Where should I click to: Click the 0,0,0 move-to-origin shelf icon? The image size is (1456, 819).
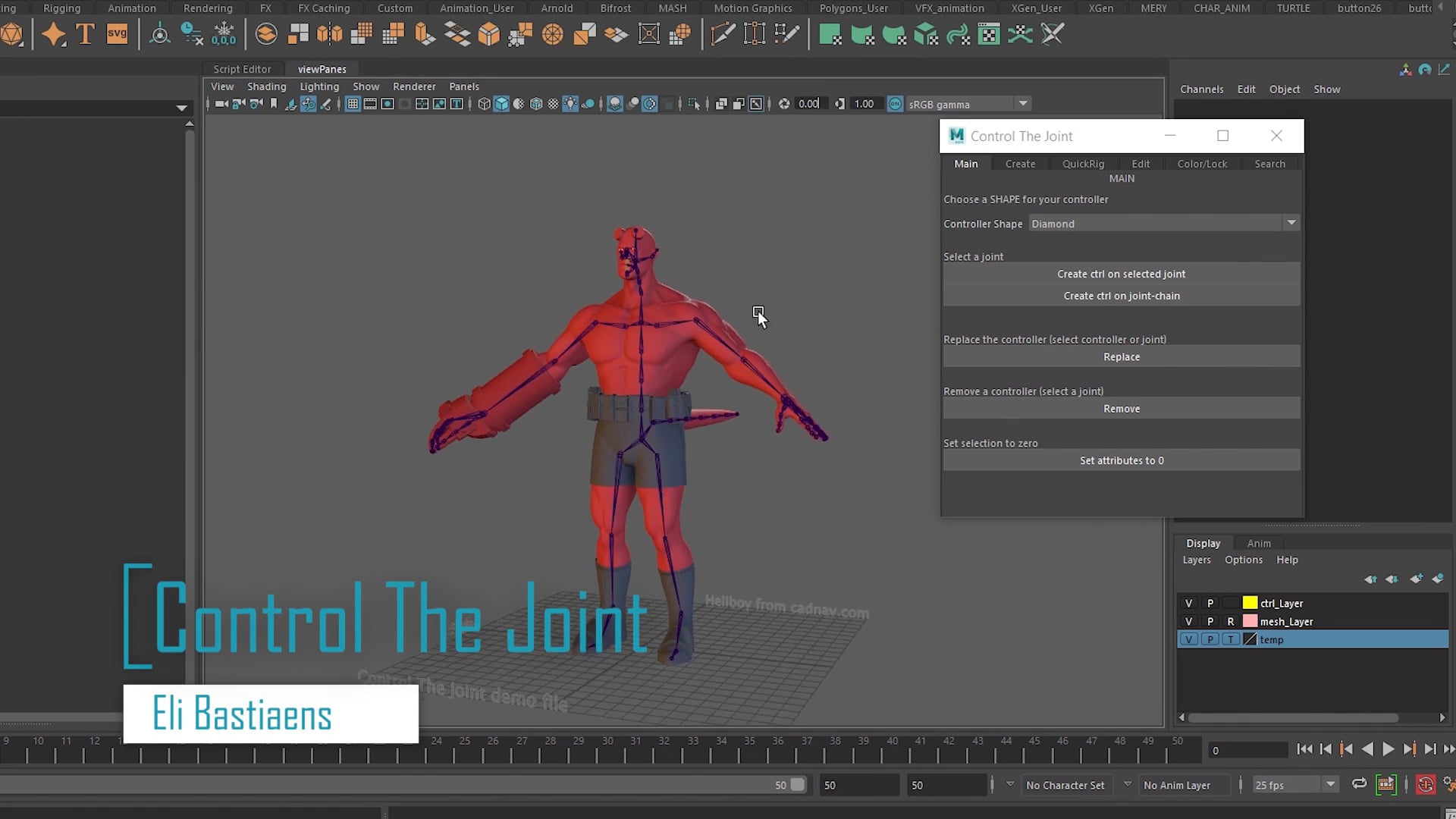(224, 33)
